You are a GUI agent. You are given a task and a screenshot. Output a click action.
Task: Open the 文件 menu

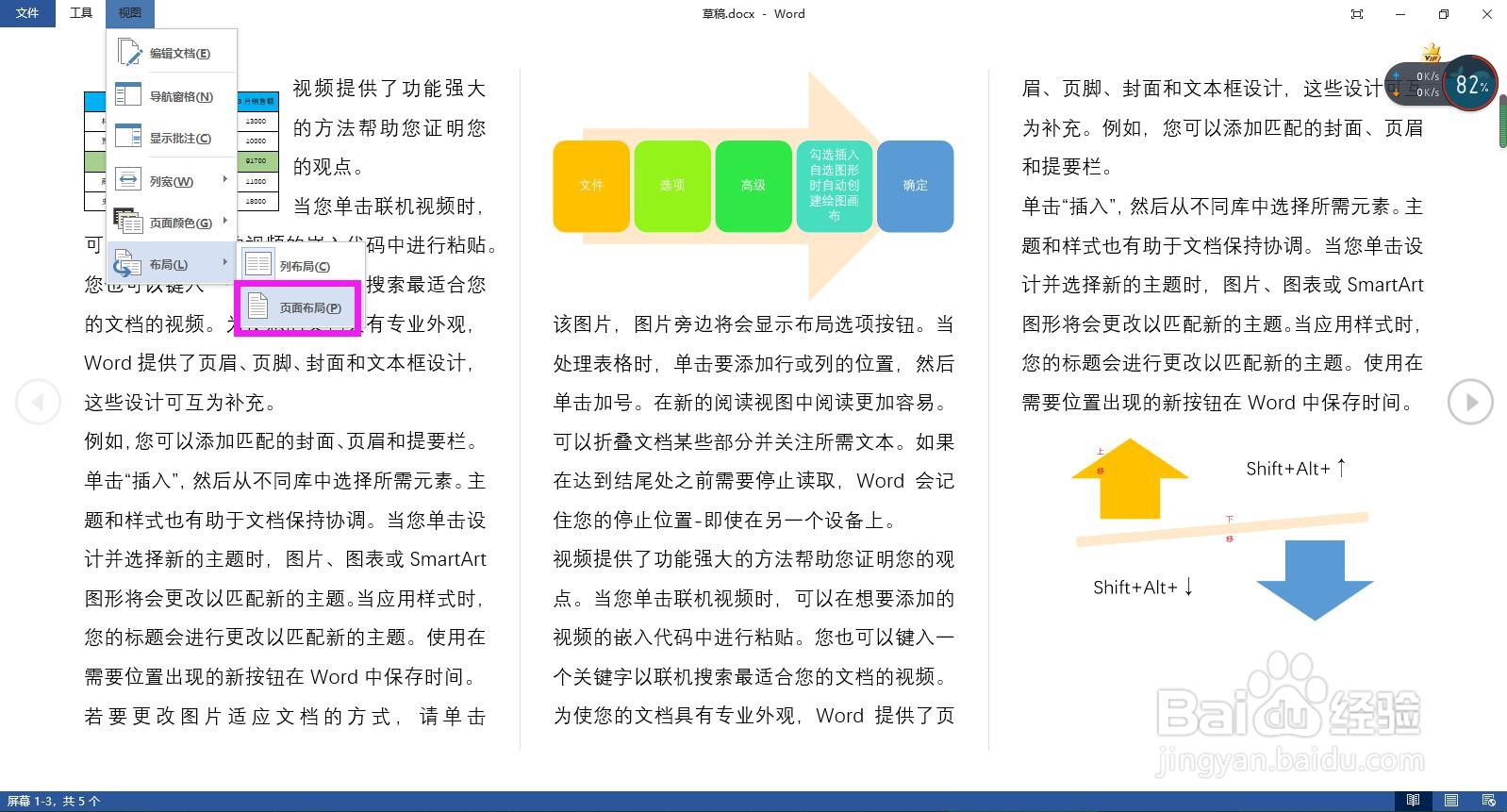[x=27, y=13]
